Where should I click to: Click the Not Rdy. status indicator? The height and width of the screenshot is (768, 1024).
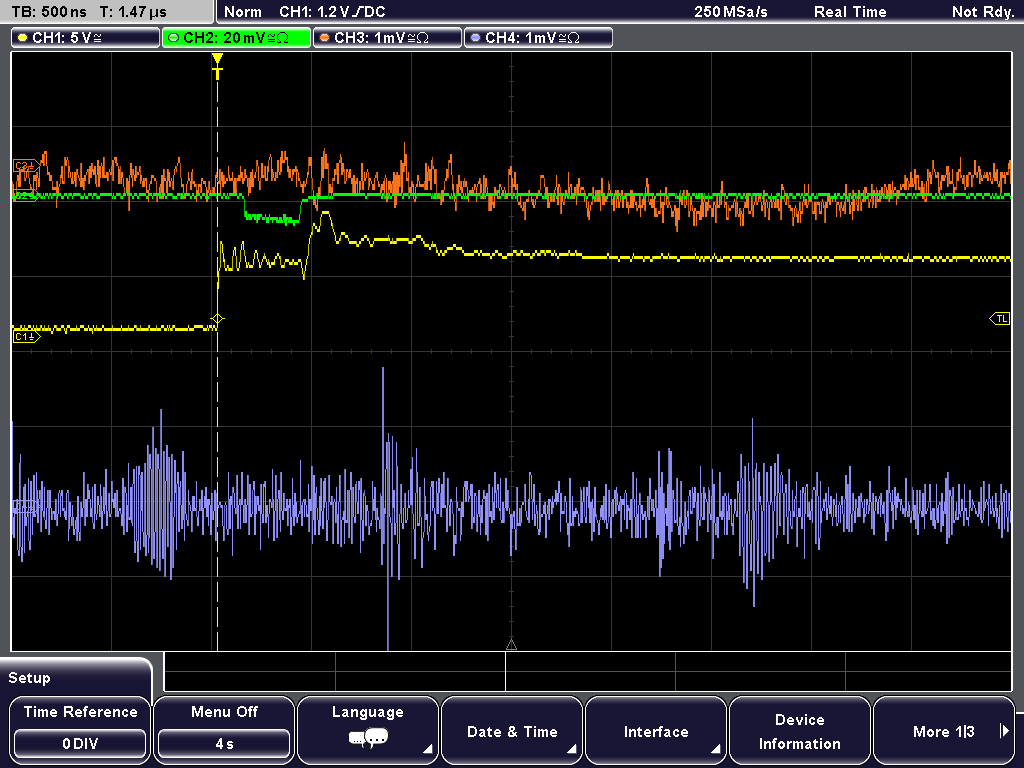tap(982, 12)
